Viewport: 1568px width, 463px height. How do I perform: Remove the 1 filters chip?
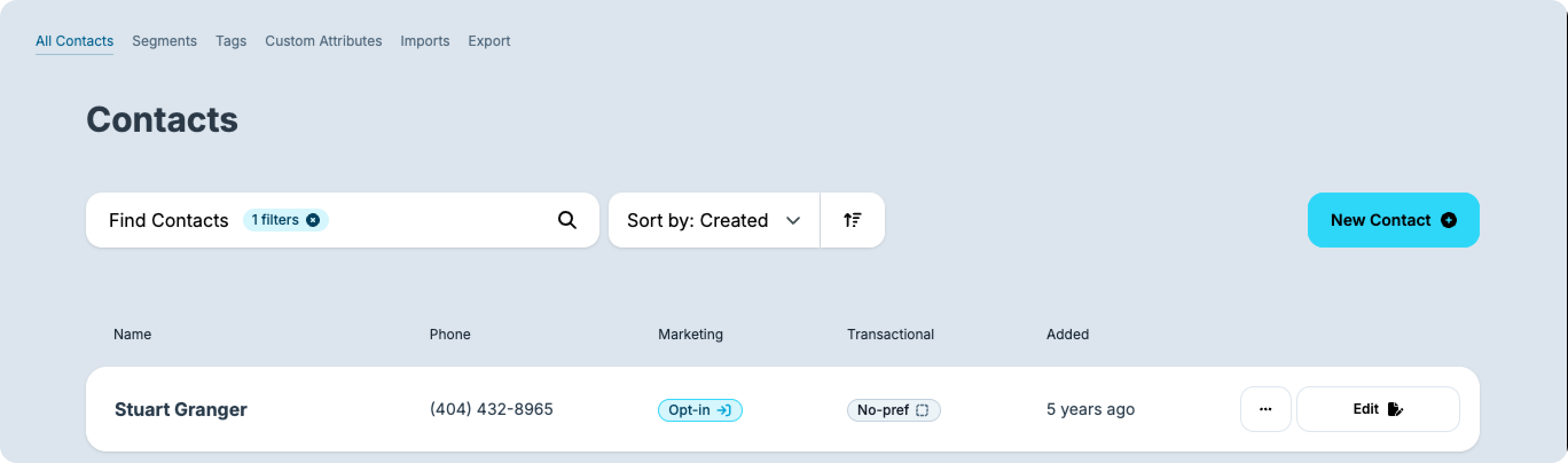(x=313, y=220)
